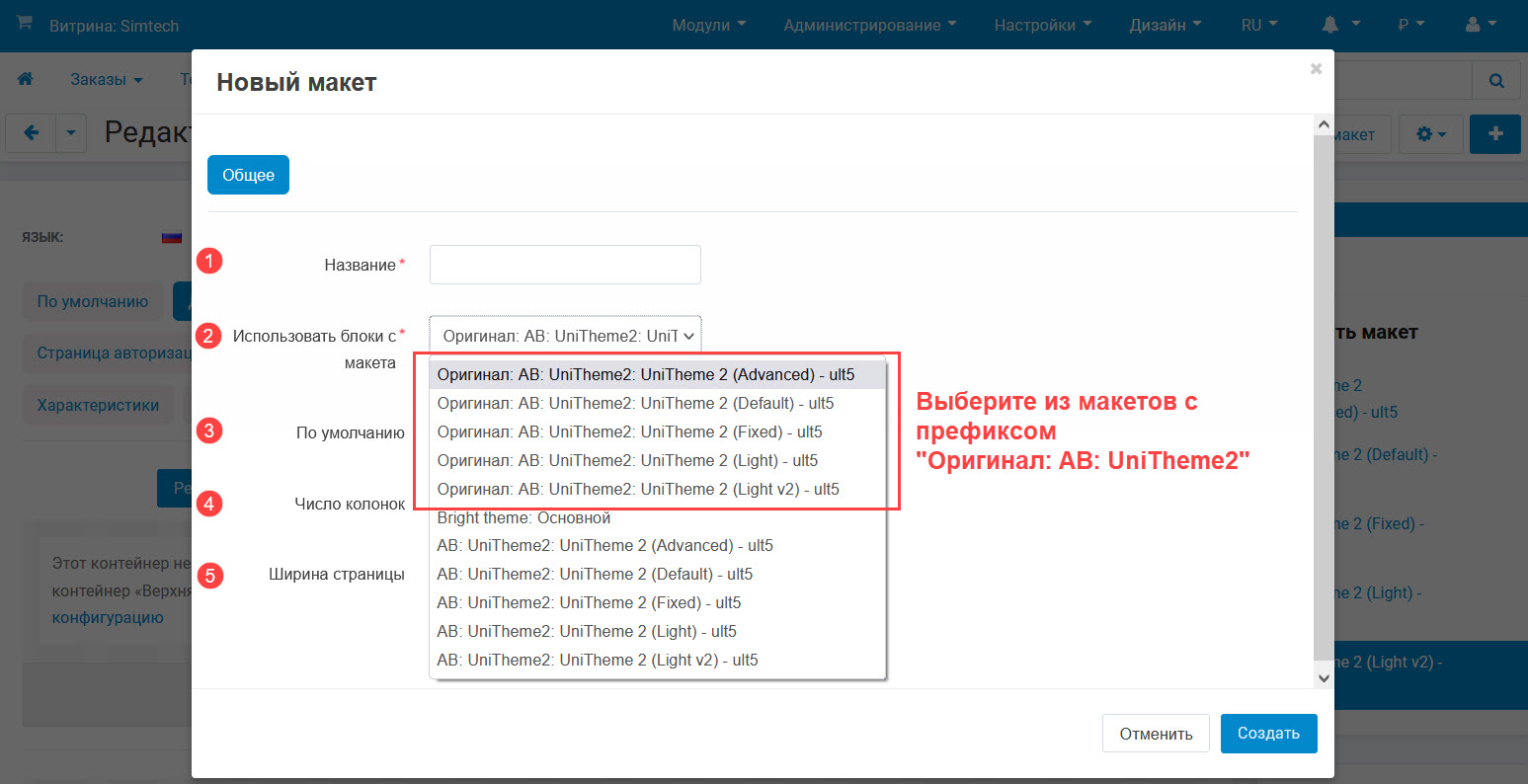Click the blue plus add button
The image size is (1528, 784).
click(x=1494, y=133)
